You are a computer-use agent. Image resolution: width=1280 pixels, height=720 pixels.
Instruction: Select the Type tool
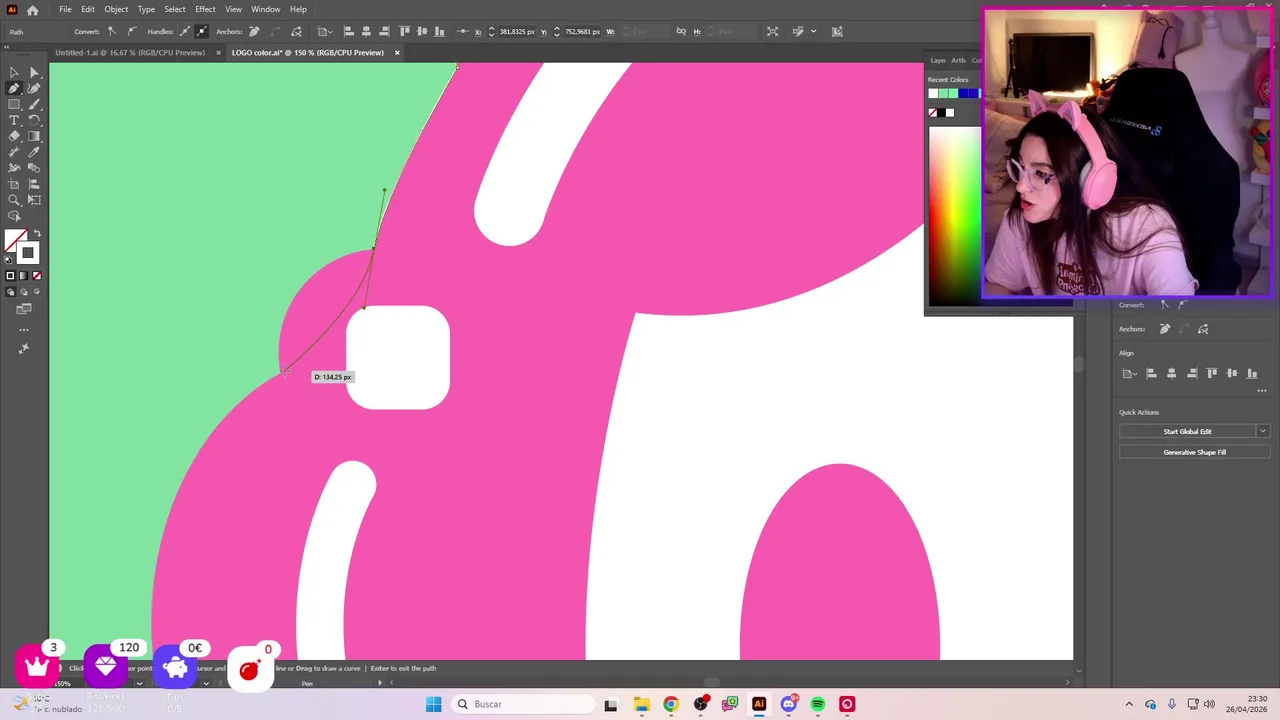pos(14,120)
